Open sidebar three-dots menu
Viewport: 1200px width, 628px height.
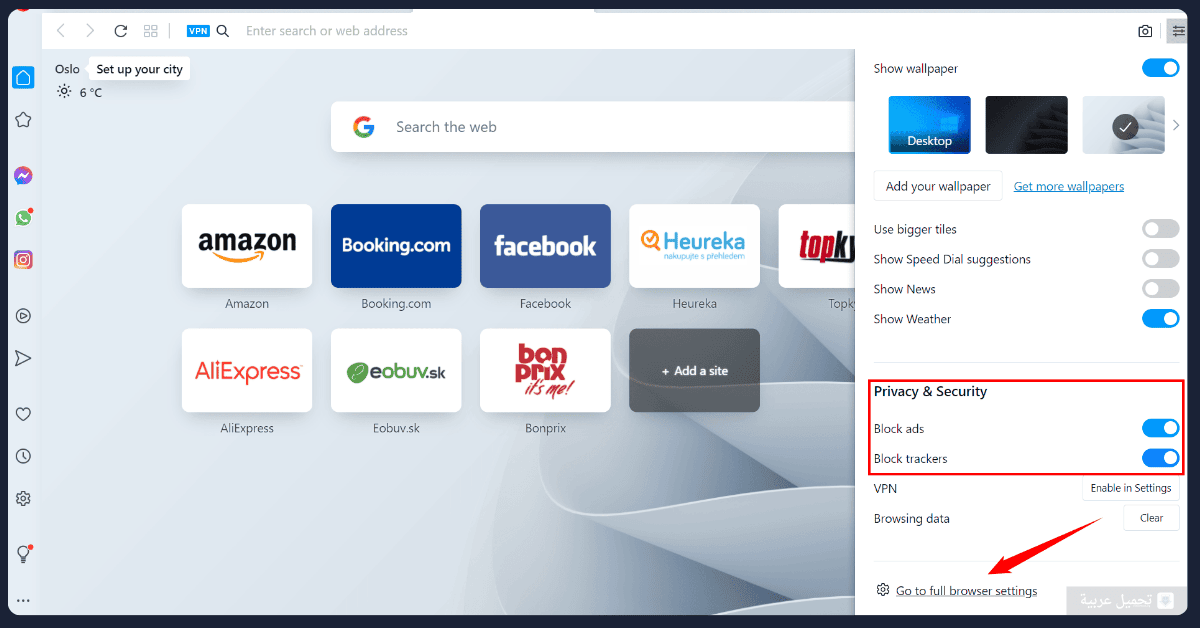[23, 601]
